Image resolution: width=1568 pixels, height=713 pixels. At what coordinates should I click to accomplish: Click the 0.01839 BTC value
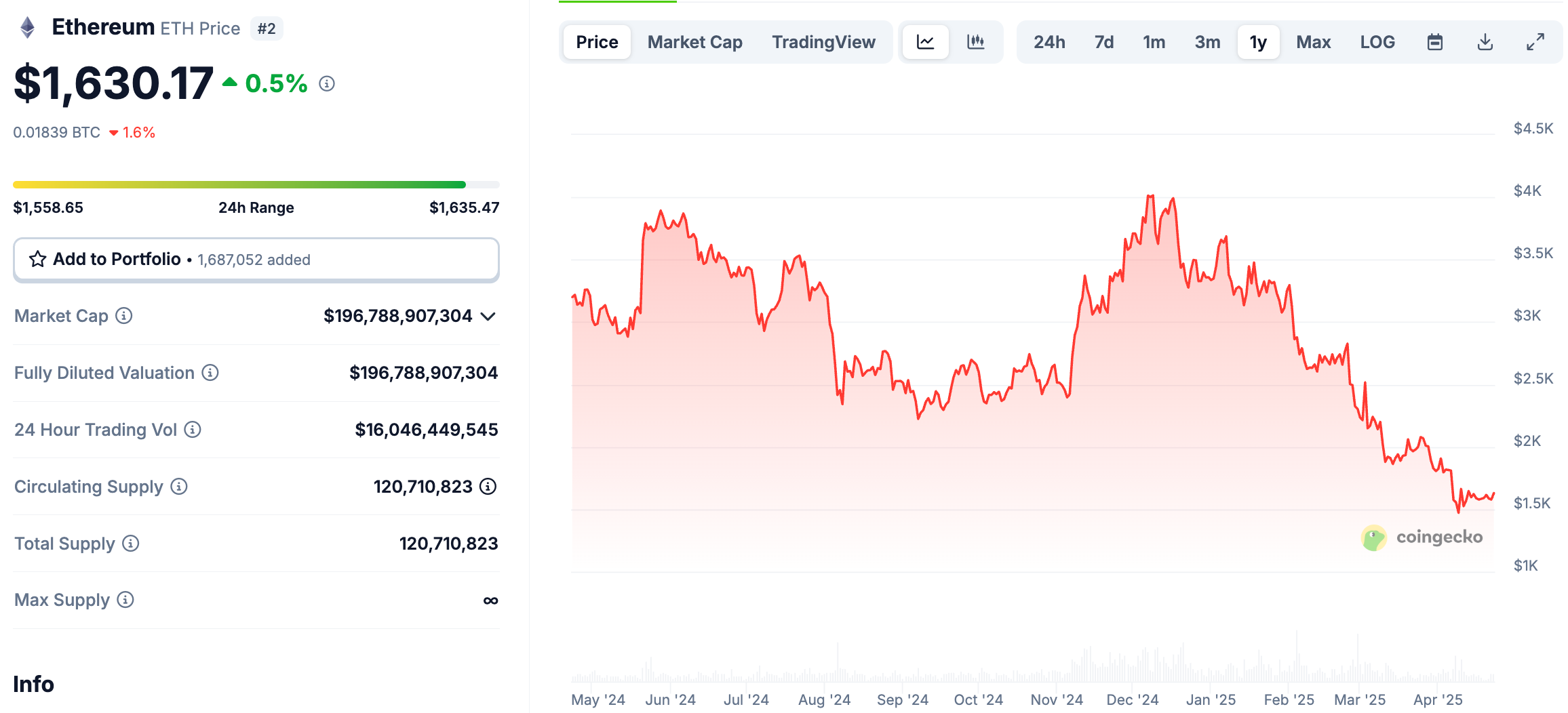57,132
